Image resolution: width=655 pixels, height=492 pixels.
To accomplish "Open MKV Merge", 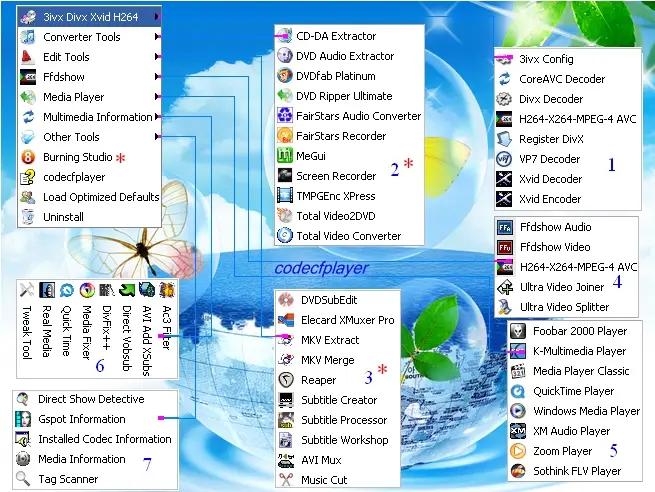I will coord(338,360).
